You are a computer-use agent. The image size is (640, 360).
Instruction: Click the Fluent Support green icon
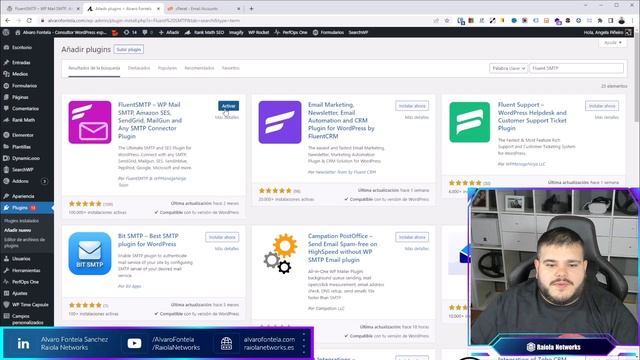click(x=469, y=122)
